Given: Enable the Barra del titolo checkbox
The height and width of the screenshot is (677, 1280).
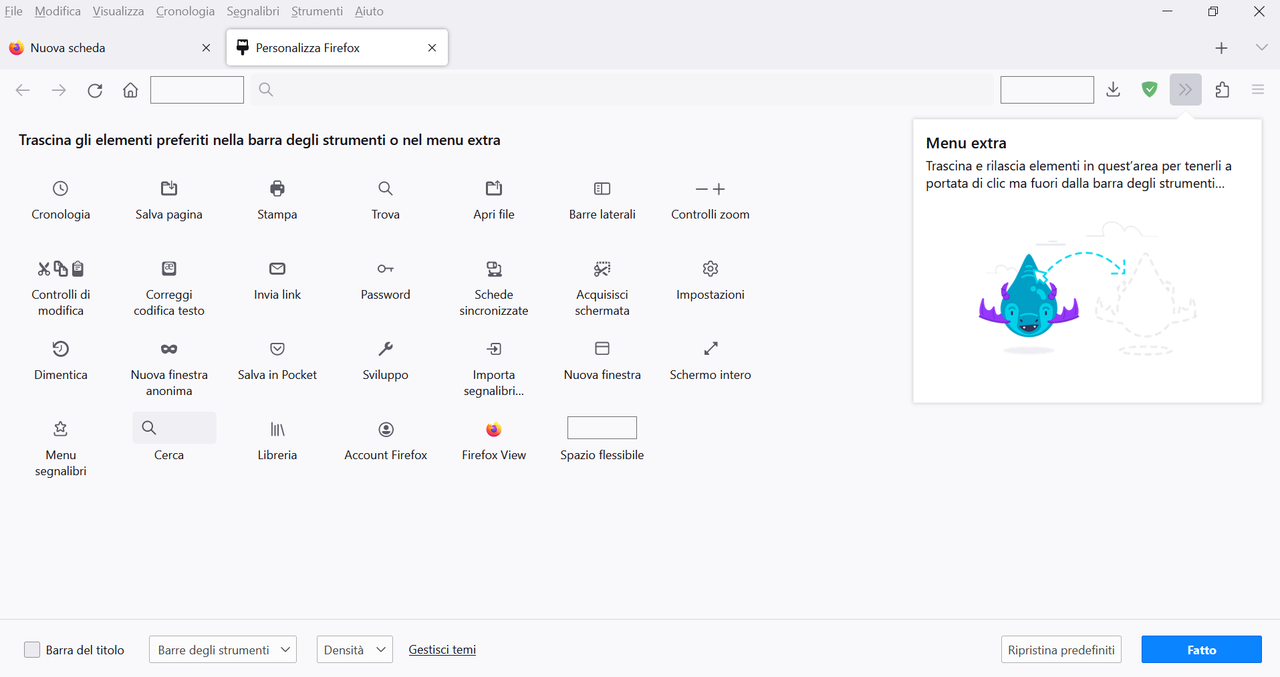Looking at the screenshot, I should (32, 649).
